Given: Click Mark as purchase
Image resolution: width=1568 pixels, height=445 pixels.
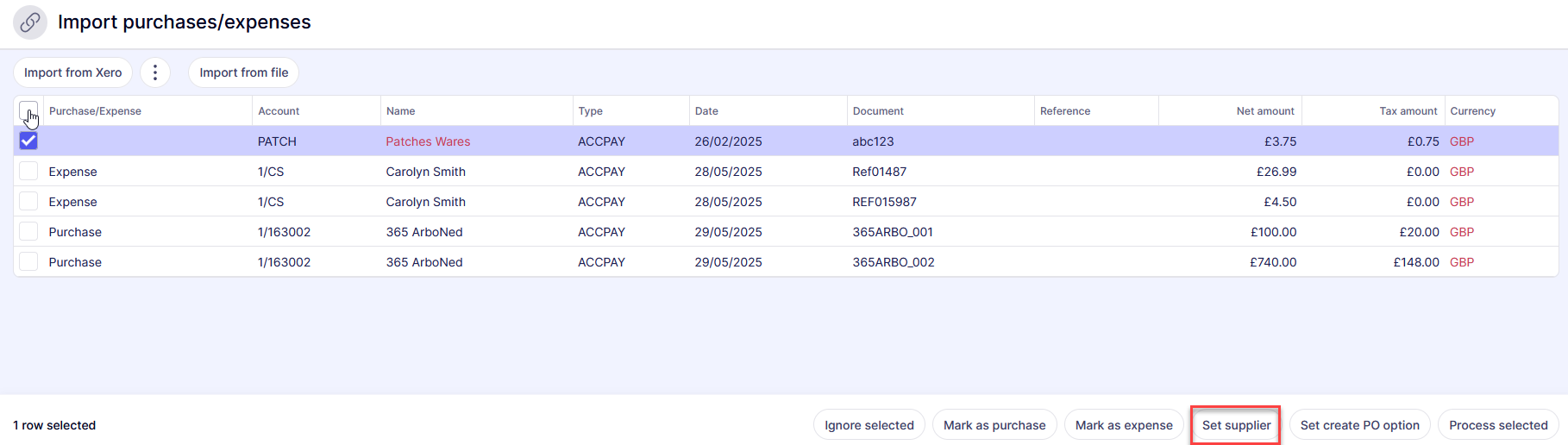Looking at the screenshot, I should click(994, 425).
